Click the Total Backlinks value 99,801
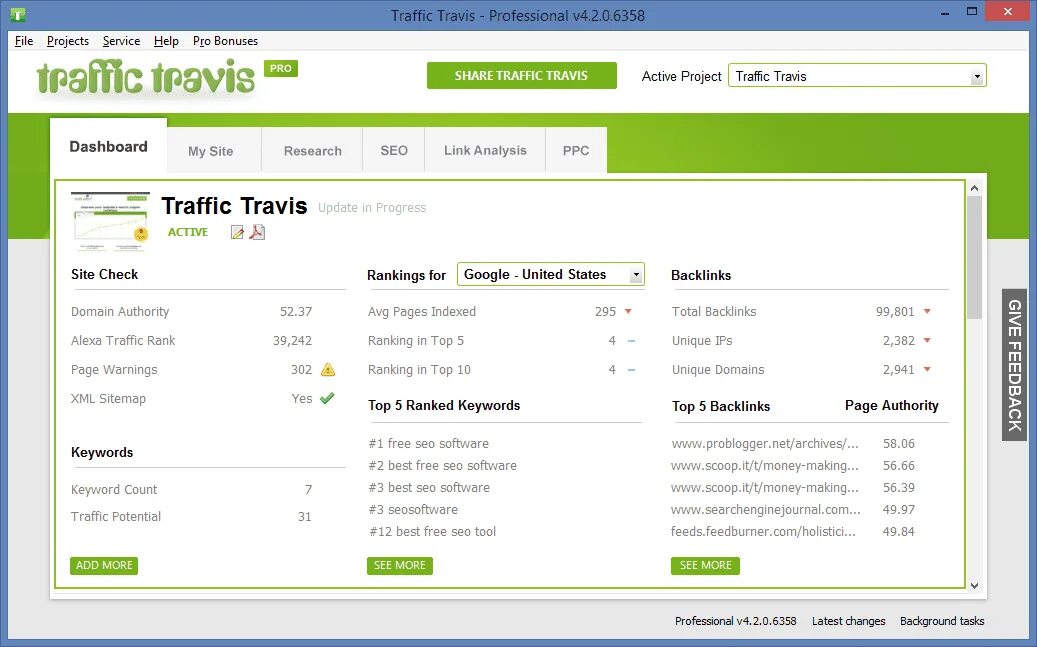 pyautogui.click(x=895, y=312)
